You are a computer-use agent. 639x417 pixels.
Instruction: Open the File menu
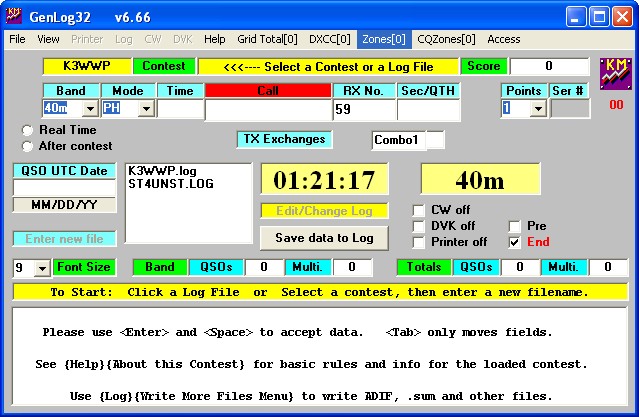tap(17, 39)
